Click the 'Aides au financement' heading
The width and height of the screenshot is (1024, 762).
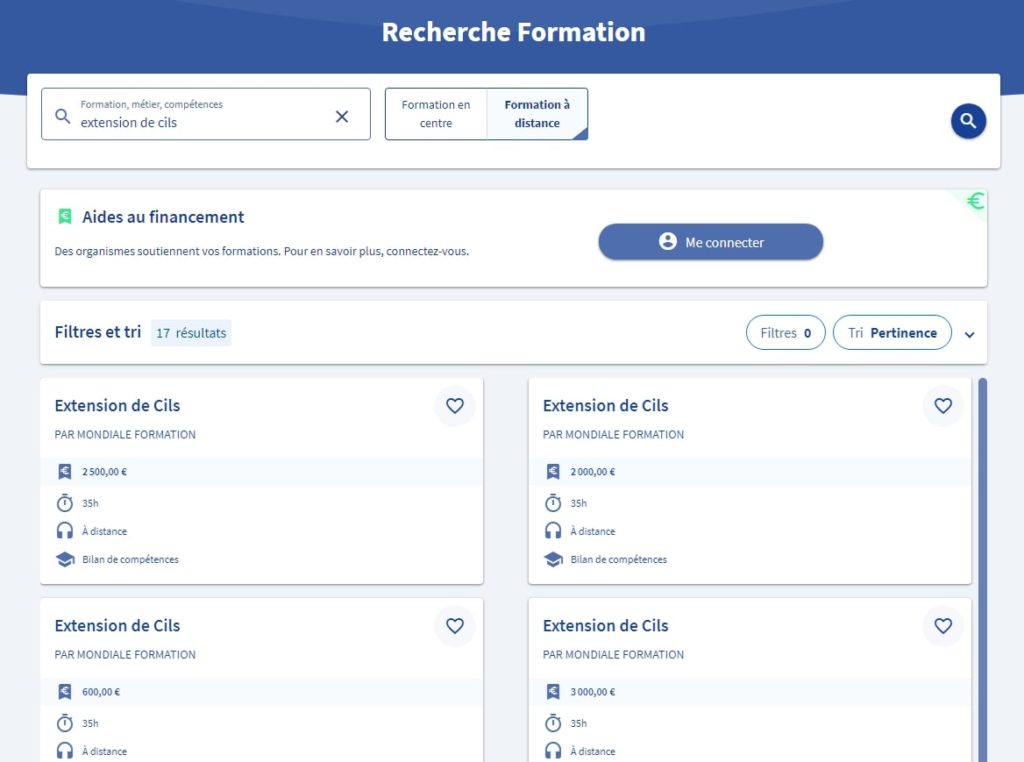(163, 217)
